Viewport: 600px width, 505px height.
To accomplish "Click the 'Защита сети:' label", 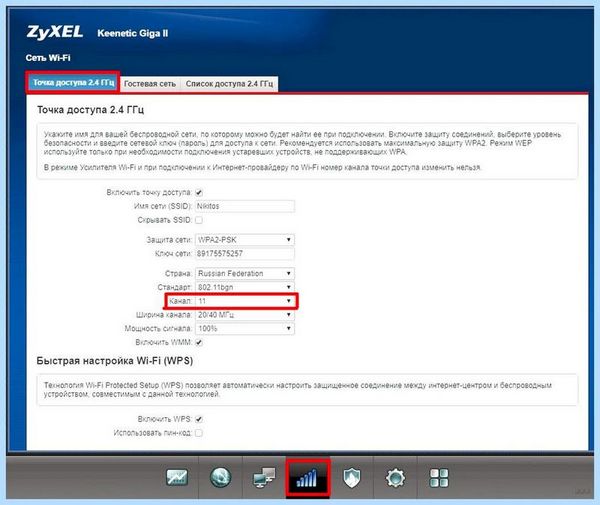I will coord(169,240).
